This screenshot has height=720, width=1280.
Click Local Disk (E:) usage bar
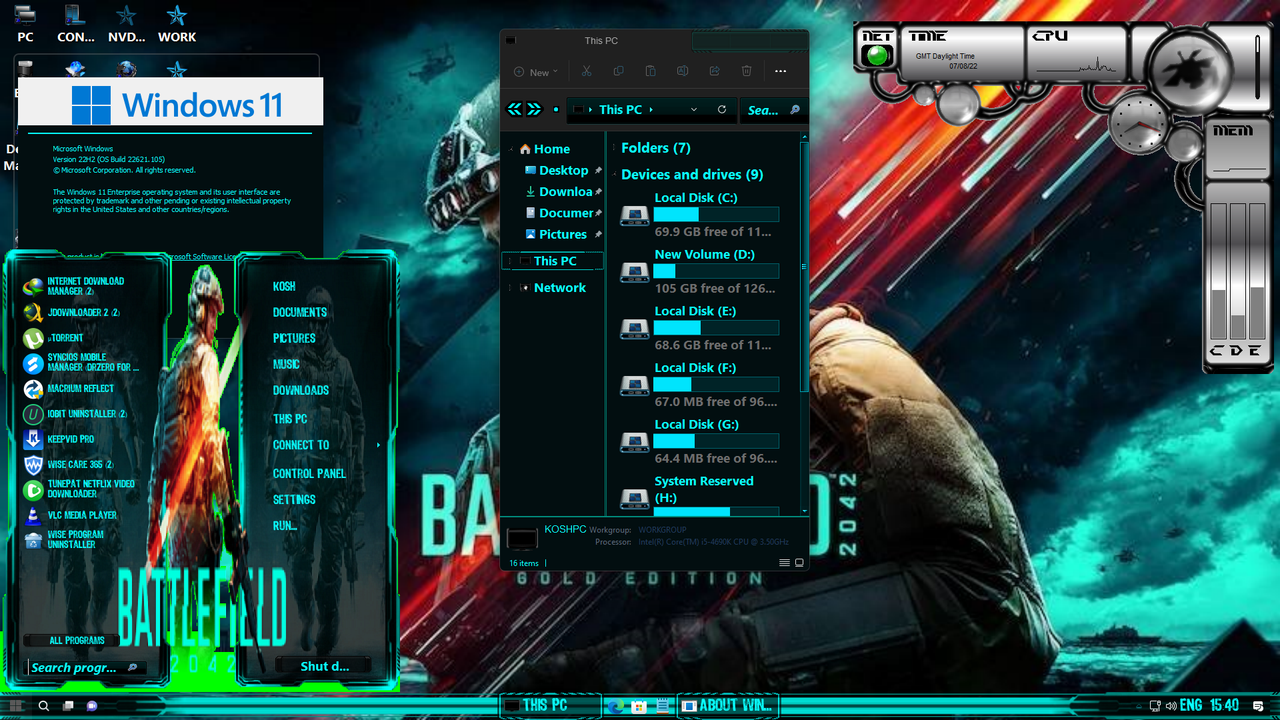716,328
